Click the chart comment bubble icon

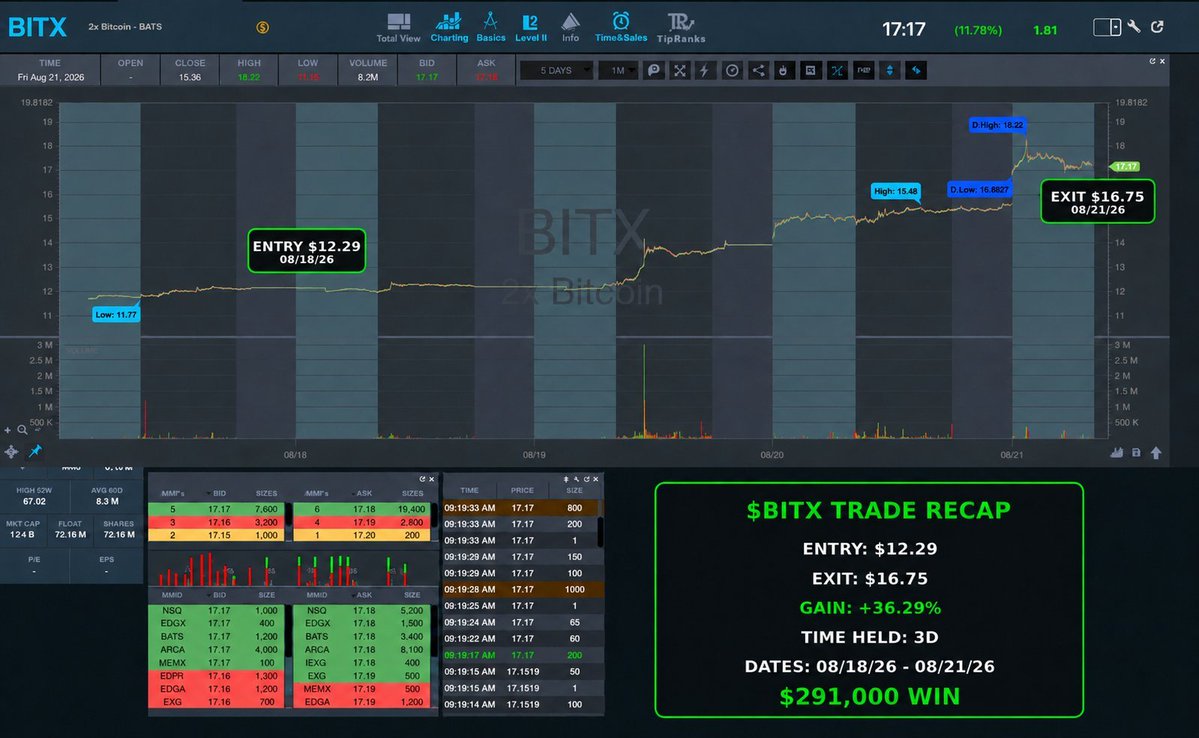654,70
